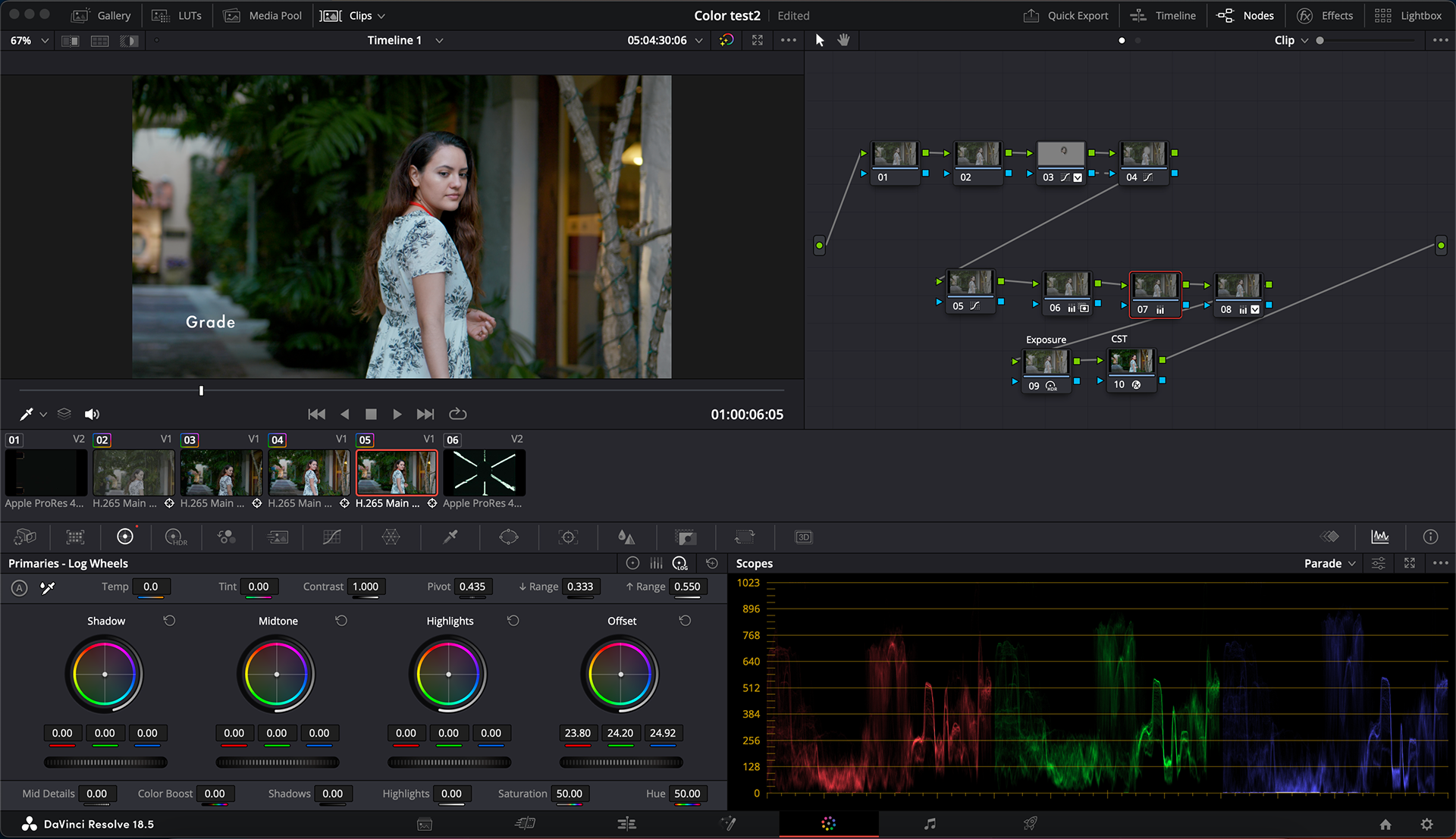Screen dimensions: 1456x839
Task: Toggle the audio mute speaker
Action: (x=92, y=414)
